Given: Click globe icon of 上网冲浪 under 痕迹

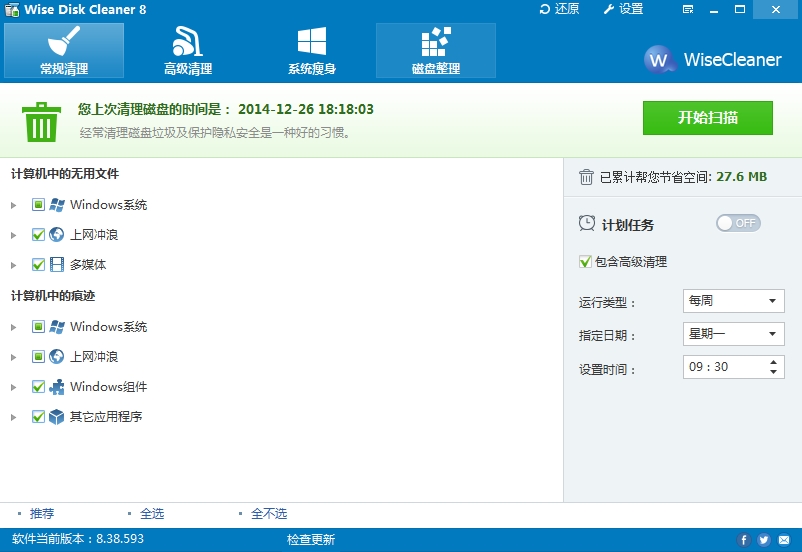Looking at the screenshot, I should point(57,356).
